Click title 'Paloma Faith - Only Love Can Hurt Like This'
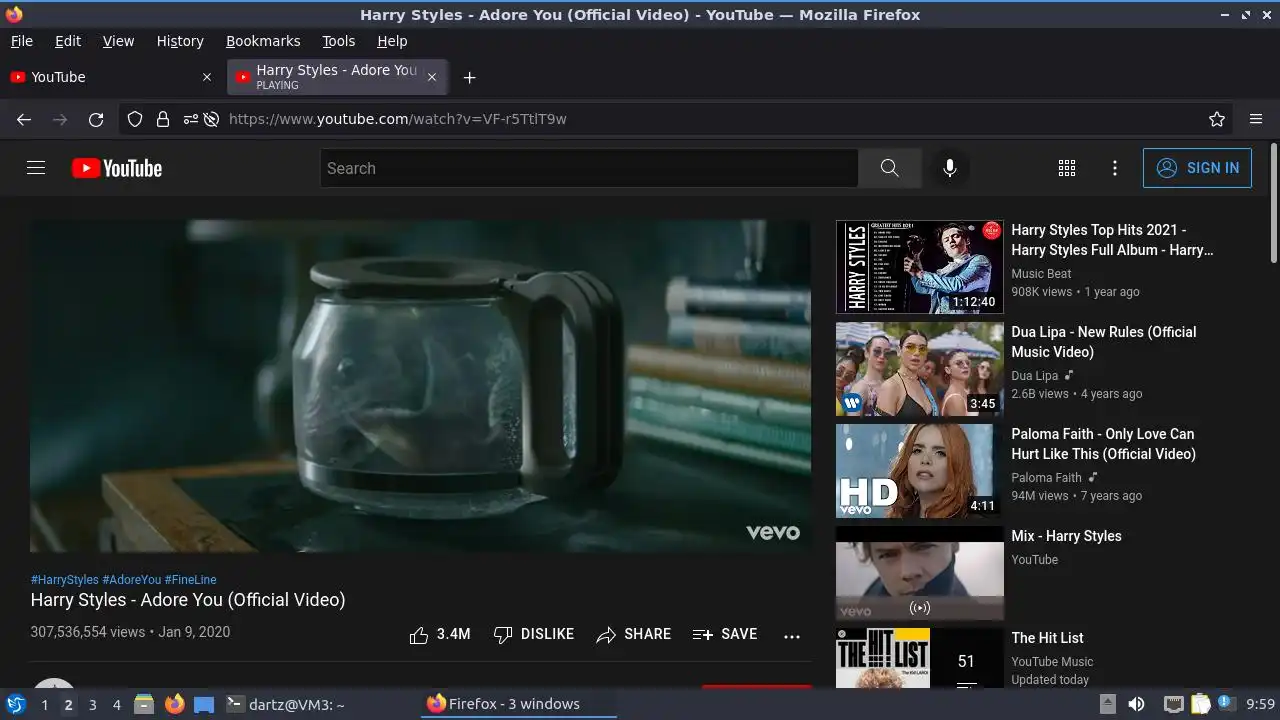This screenshot has height=720, width=1280. (1103, 444)
